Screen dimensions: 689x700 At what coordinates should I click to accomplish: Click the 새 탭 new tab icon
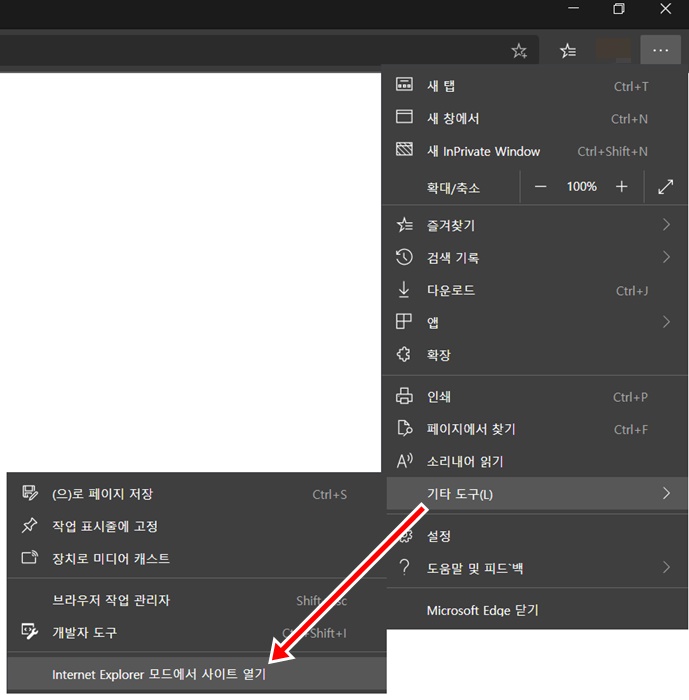coord(404,84)
